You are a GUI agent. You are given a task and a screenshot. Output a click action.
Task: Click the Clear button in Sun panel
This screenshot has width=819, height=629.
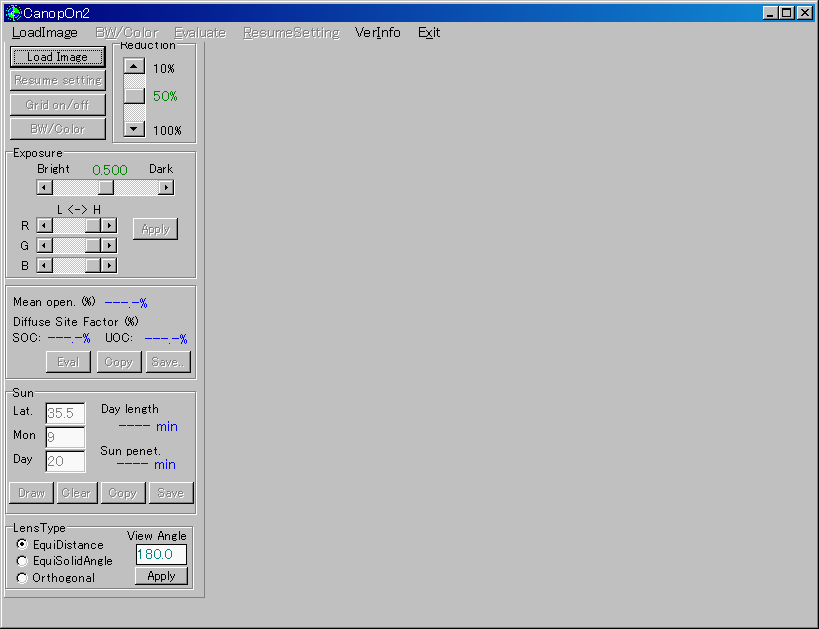tap(77, 493)
